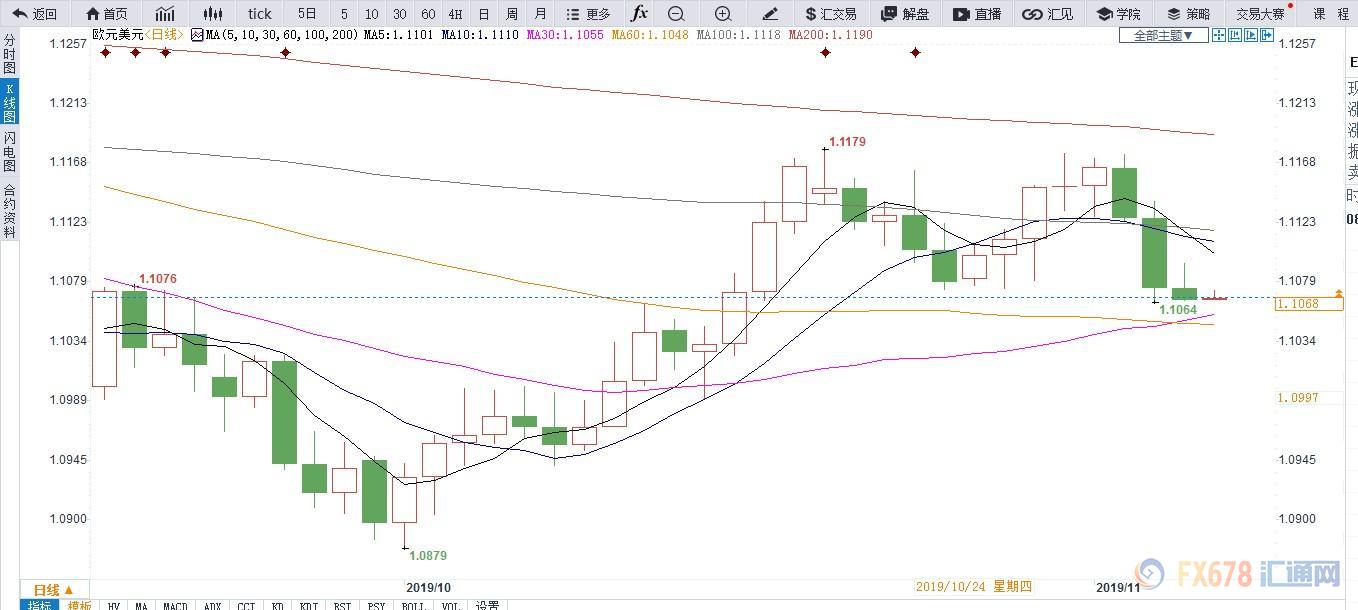Select the RSI indicator tab
The image size is (1358, 610).
(343, 605)
